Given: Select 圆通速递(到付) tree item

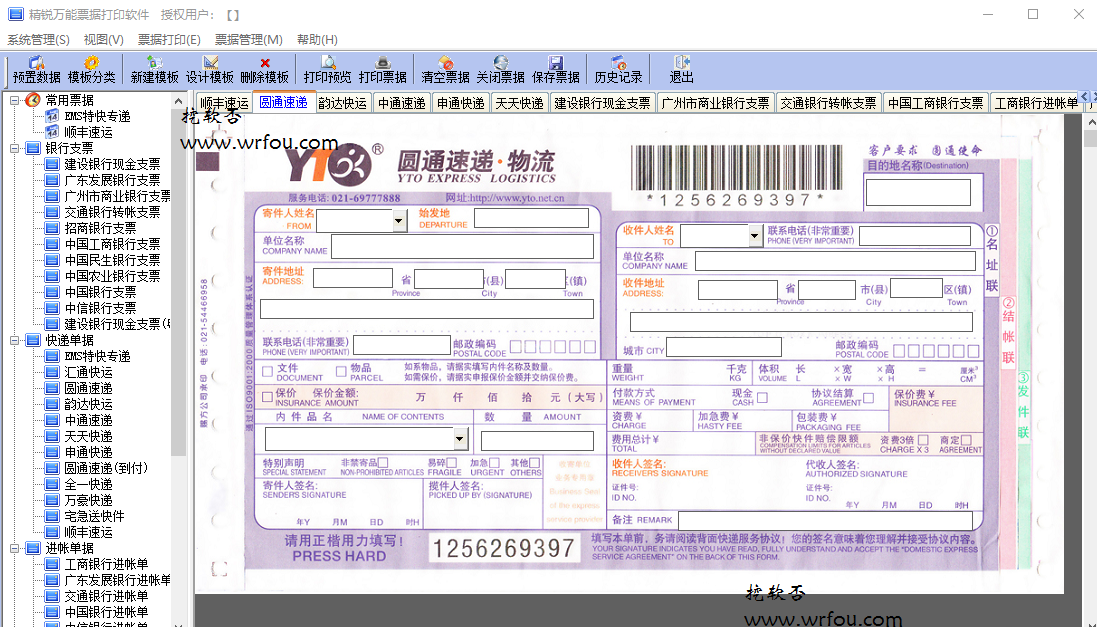Looking at the screenshot, I should pos(106,468).
